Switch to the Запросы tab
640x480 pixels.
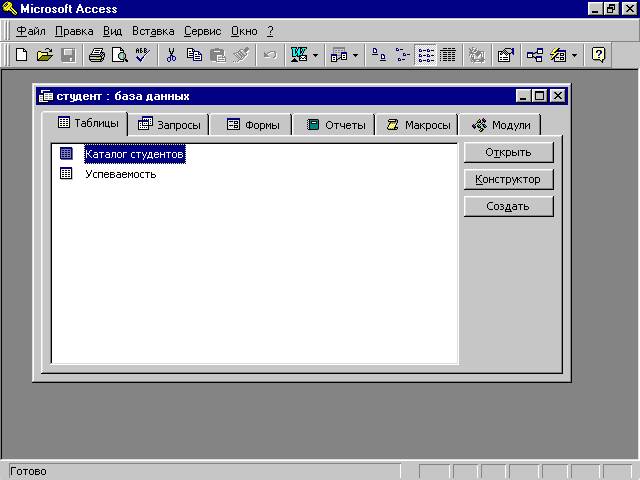tap(169, 125)
